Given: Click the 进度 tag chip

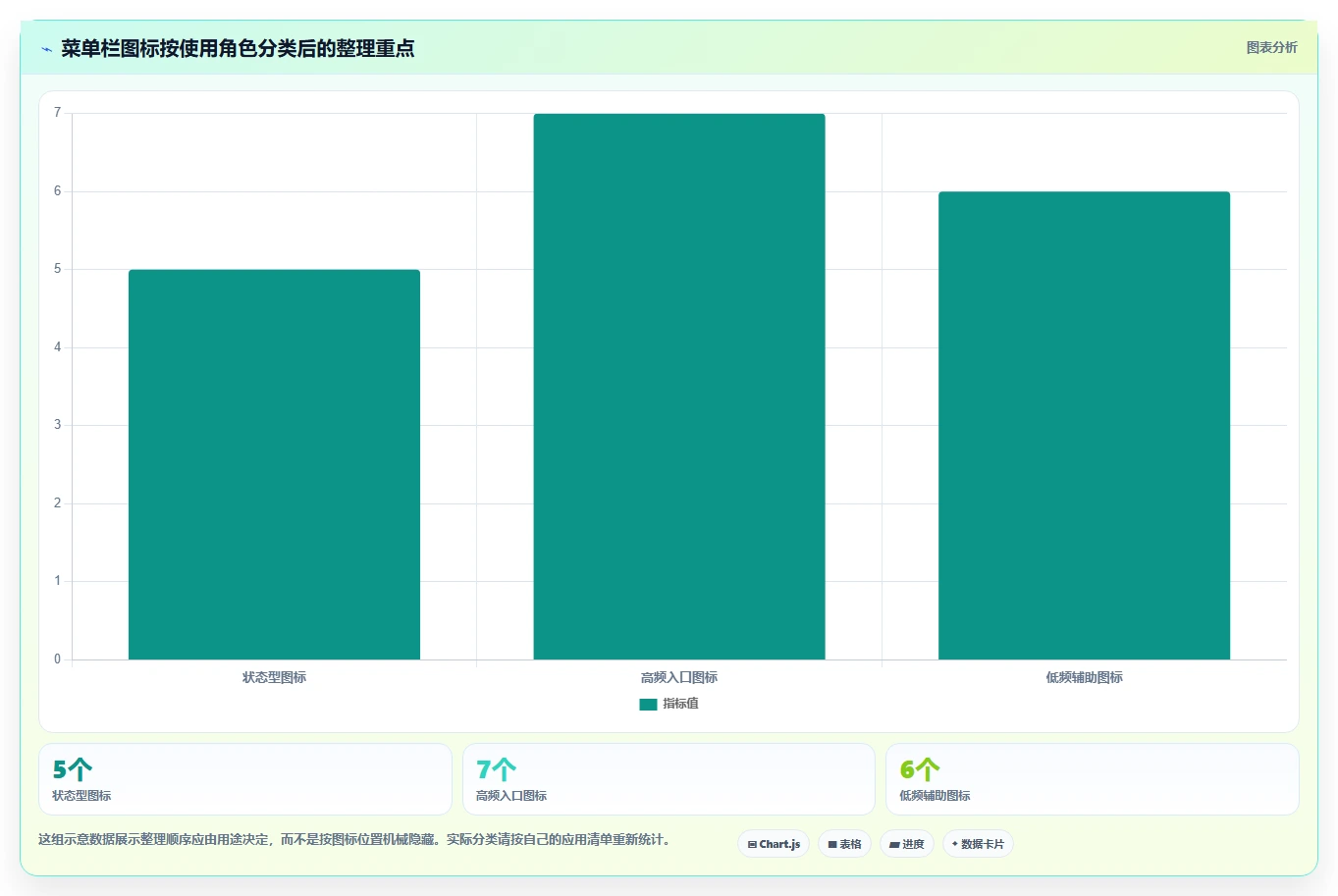Looking at the screenshot, I should tap(907, 844).
